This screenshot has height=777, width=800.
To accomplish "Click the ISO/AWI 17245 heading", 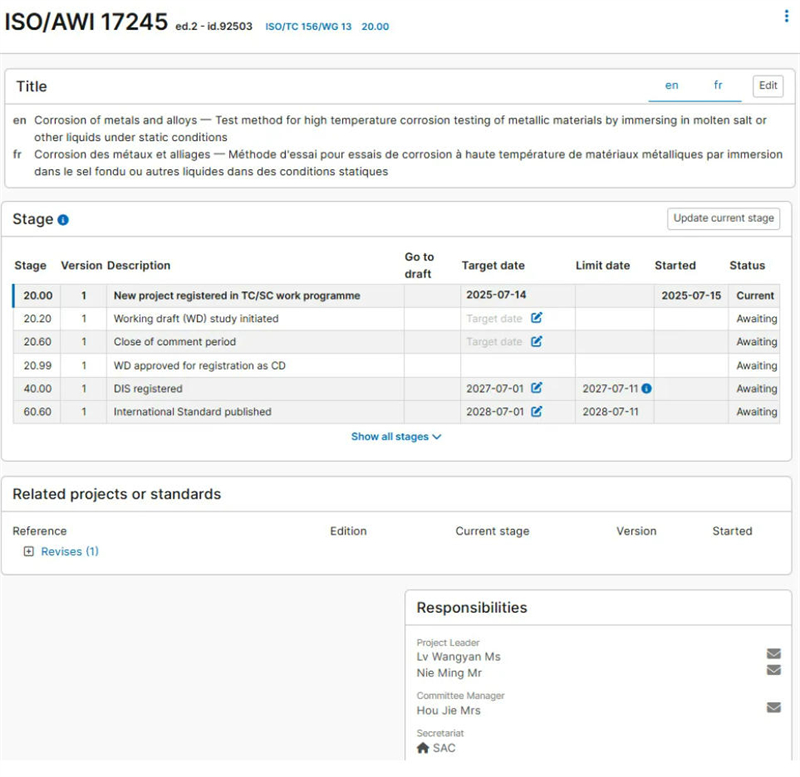I will tap(86, 22).
